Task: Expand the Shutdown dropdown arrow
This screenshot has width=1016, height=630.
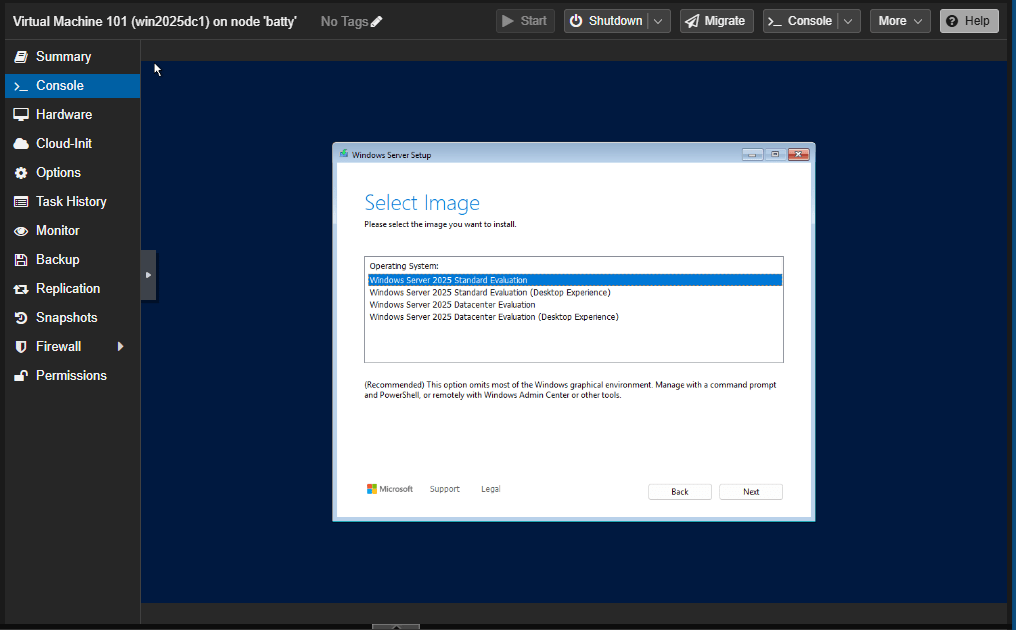Action: coord(659,21)
